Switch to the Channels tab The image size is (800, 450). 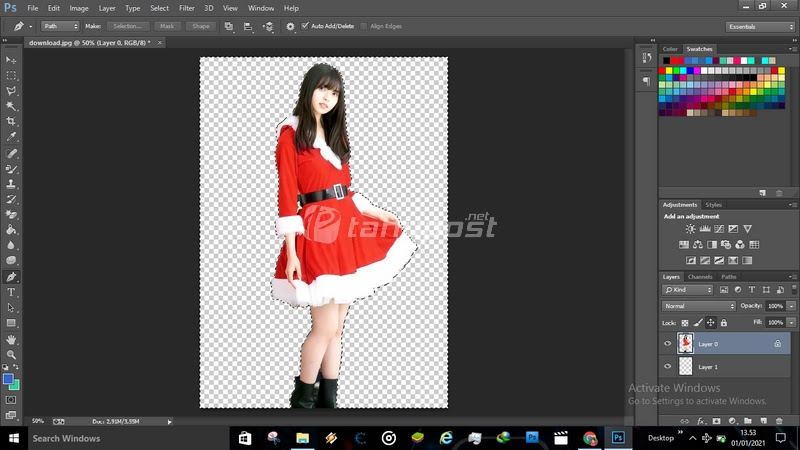point(699,277)
